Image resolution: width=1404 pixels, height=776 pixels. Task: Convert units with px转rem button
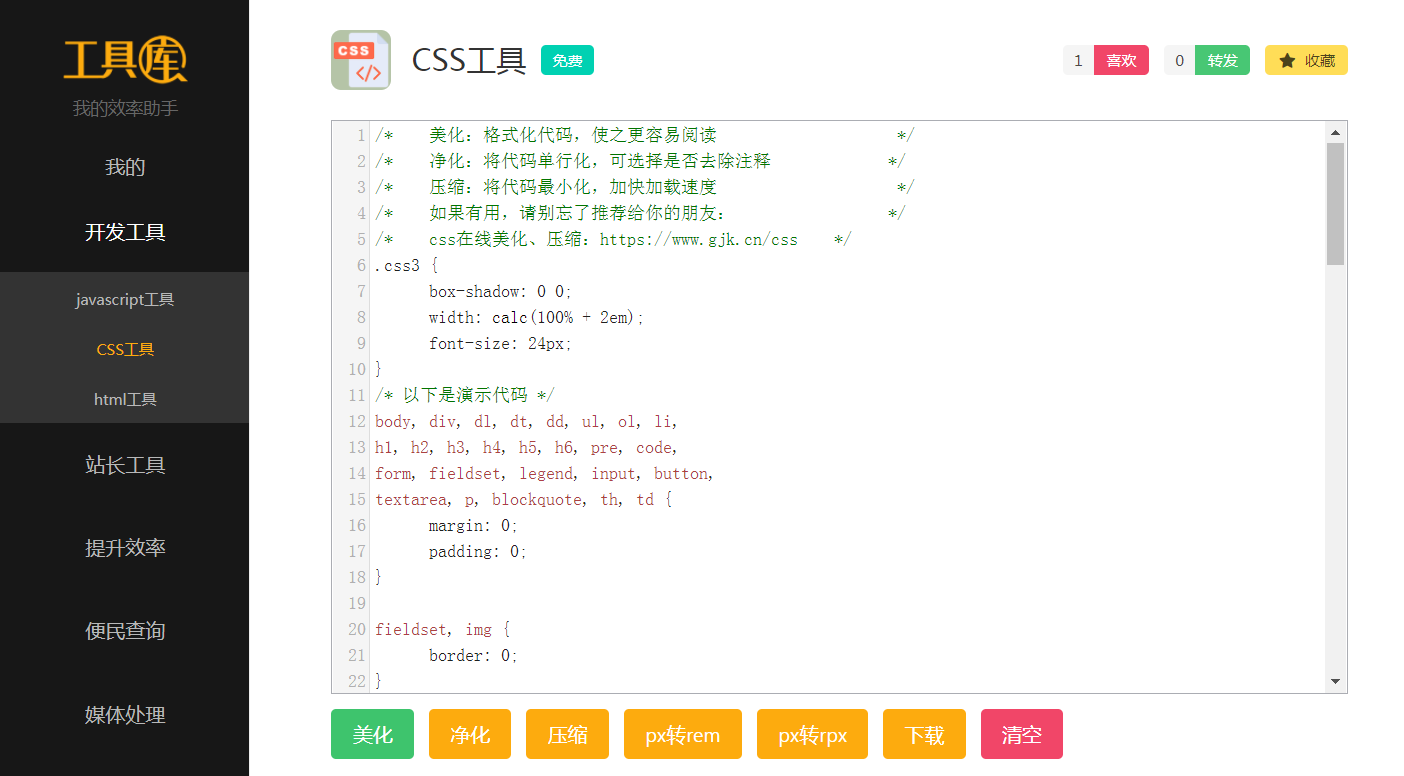682,735
